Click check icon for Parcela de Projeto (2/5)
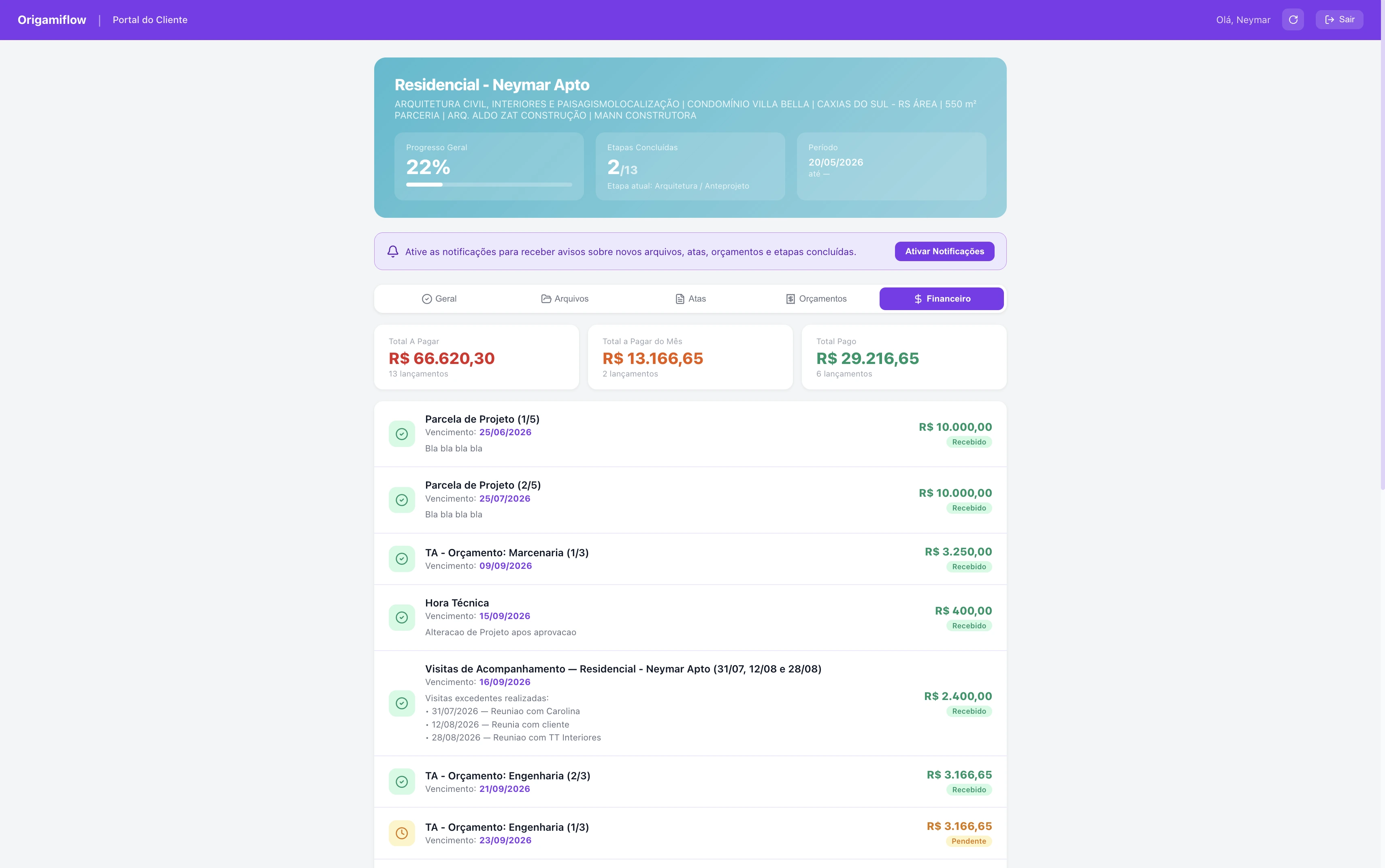This screenshot has width=1385, height=868. [x=402, y=500]
